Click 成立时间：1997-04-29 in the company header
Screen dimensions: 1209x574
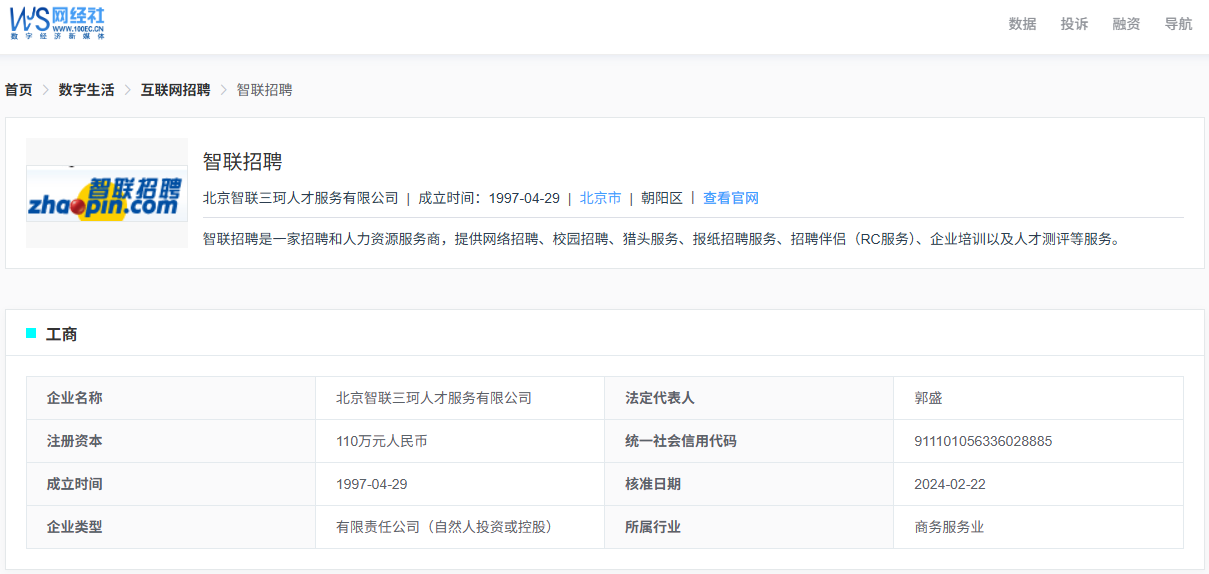[x=489, y=198]
